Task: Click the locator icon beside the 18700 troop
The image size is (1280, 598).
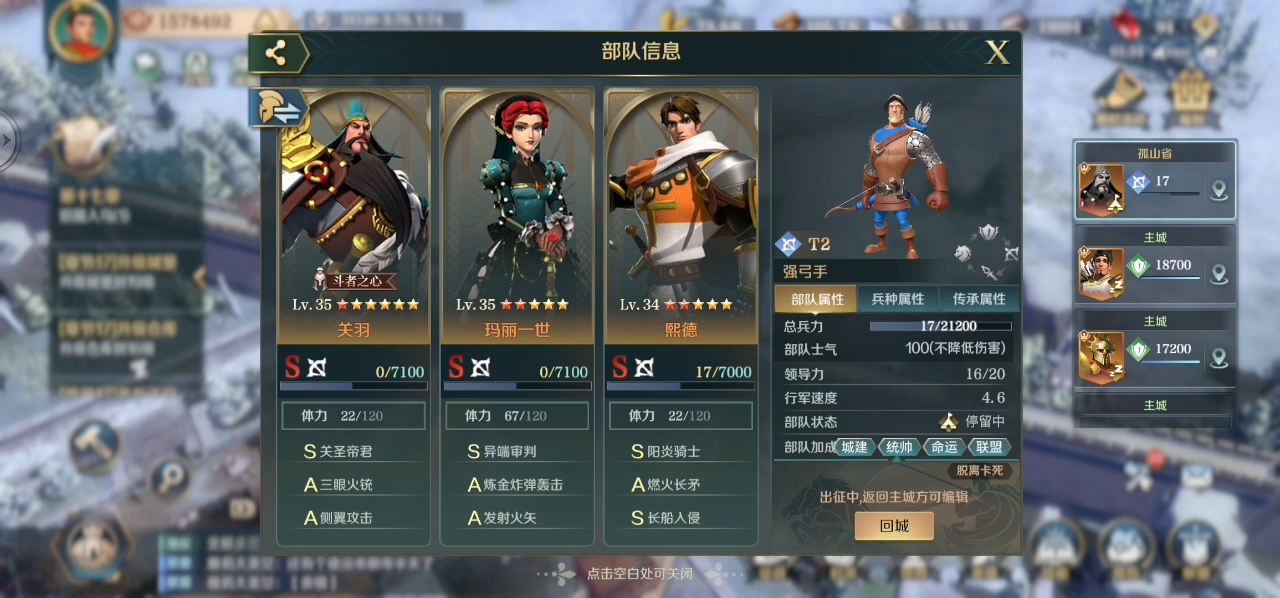Action: 1218,274
